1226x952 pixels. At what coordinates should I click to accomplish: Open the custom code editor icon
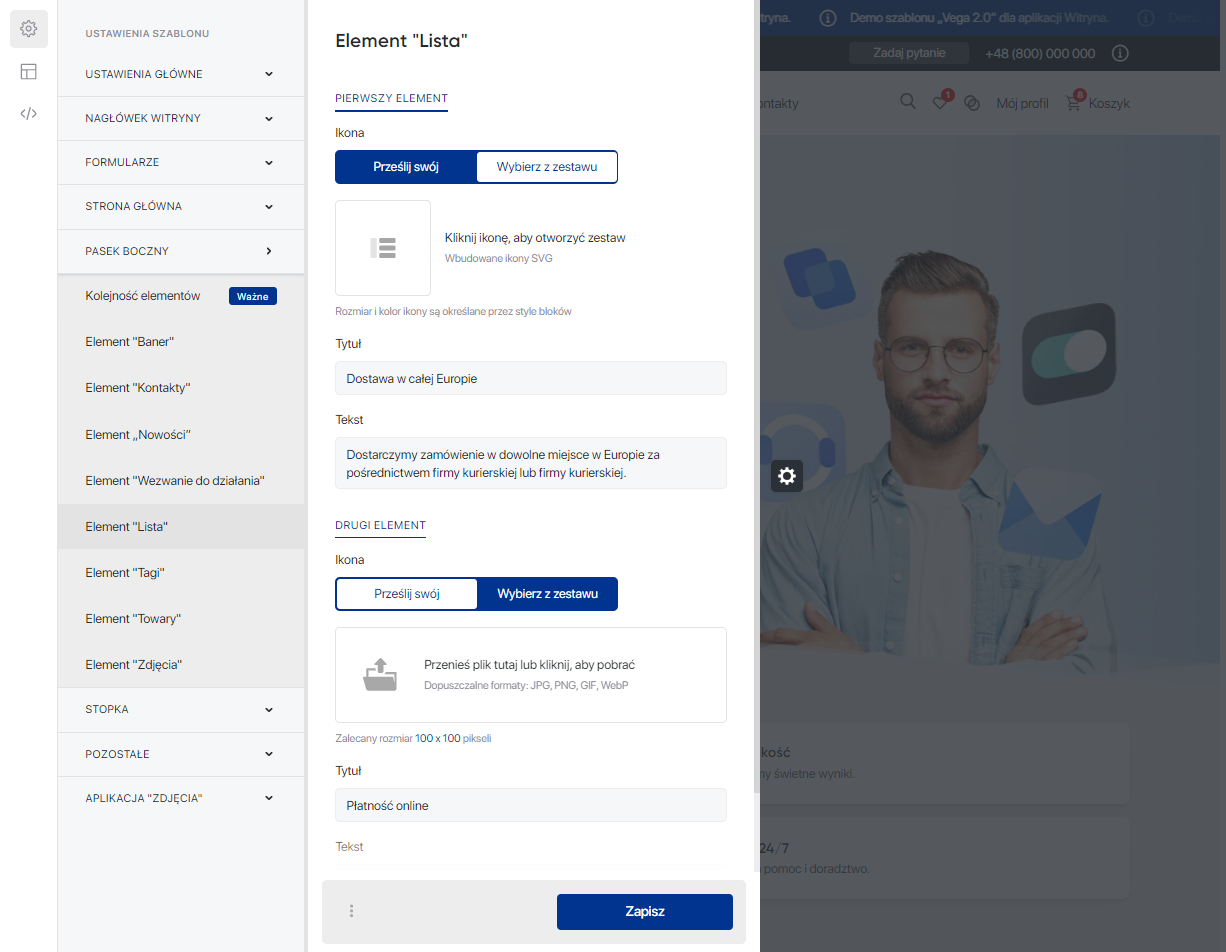click(28, 113)
